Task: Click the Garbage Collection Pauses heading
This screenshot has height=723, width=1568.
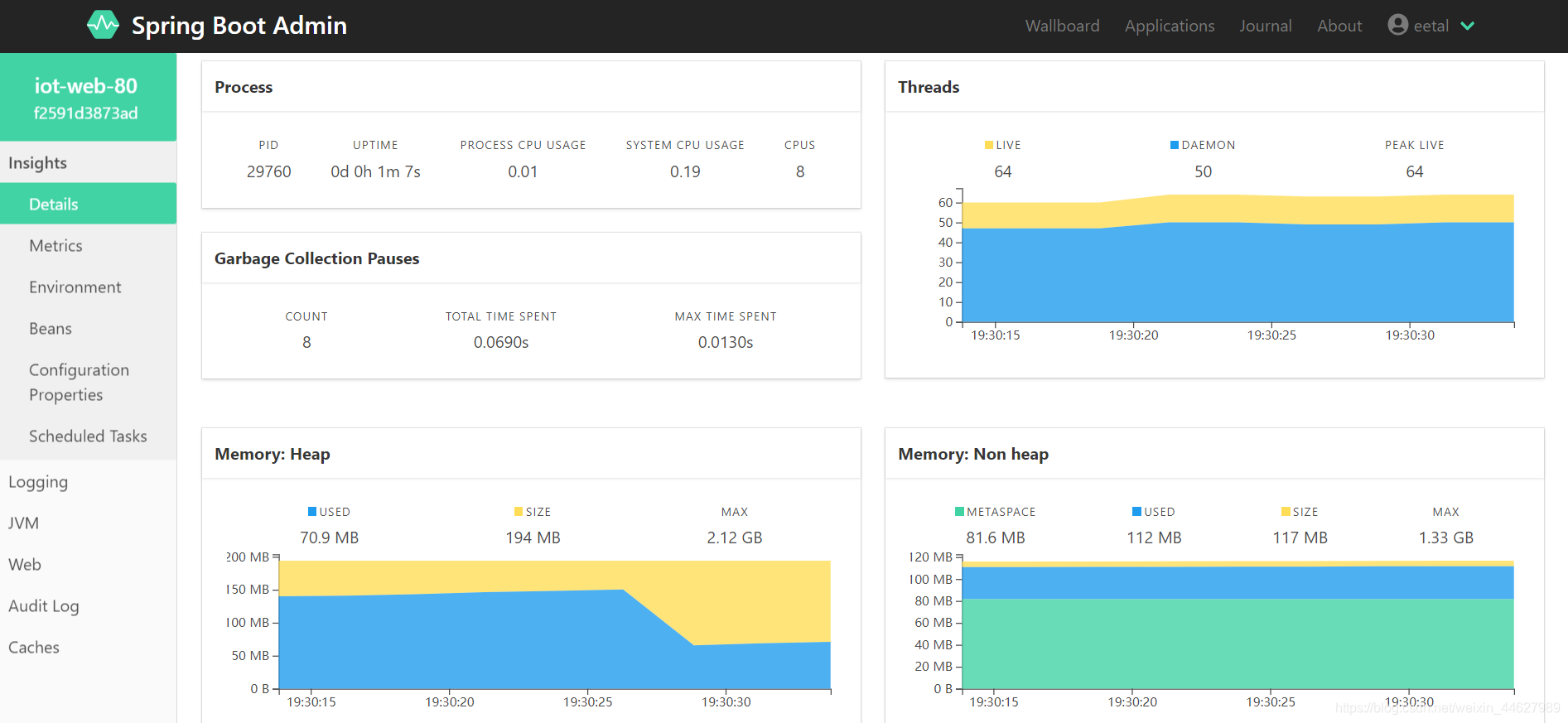Action: [x=317, y=258]
